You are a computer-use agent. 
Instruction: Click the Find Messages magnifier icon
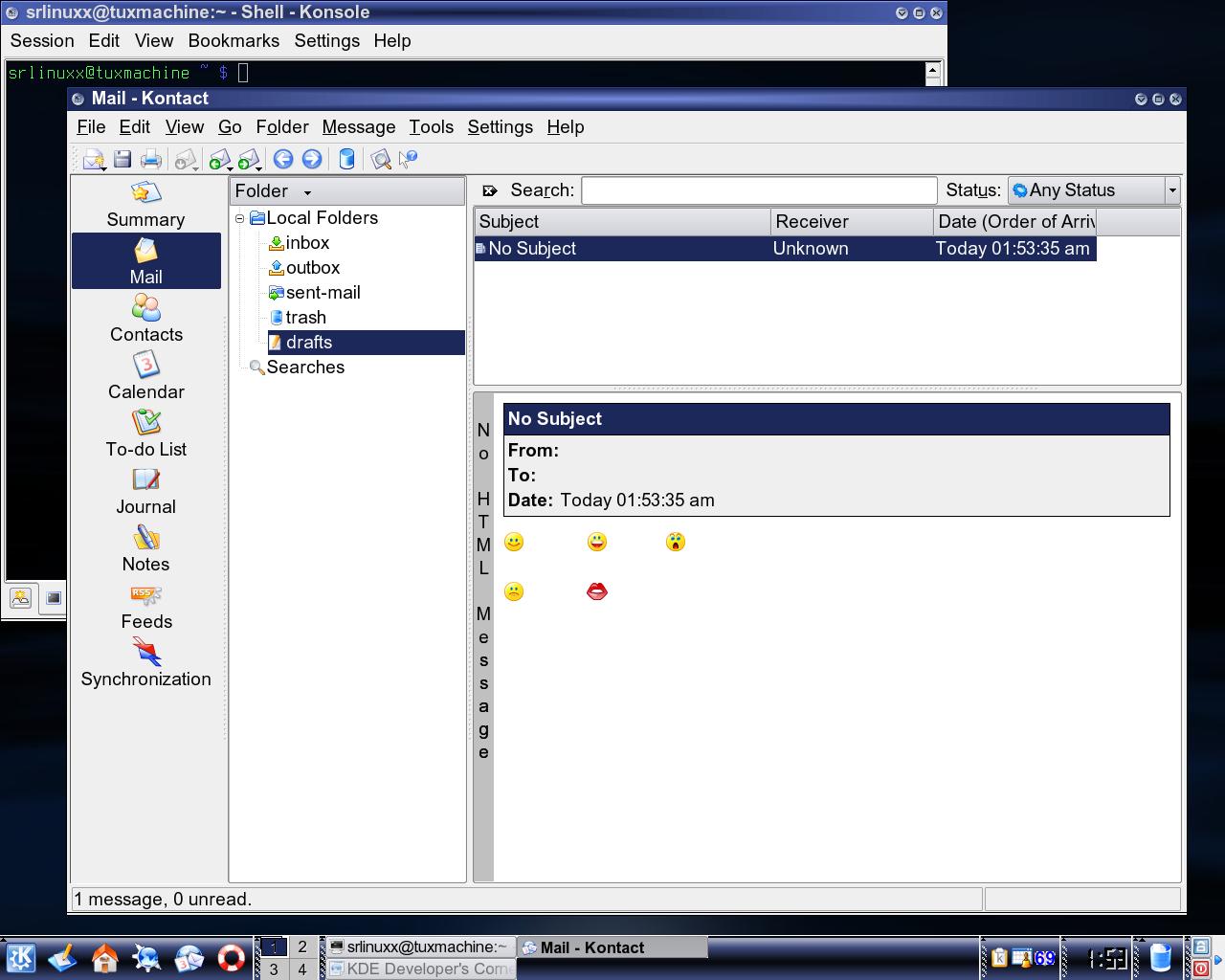[381, 159]
